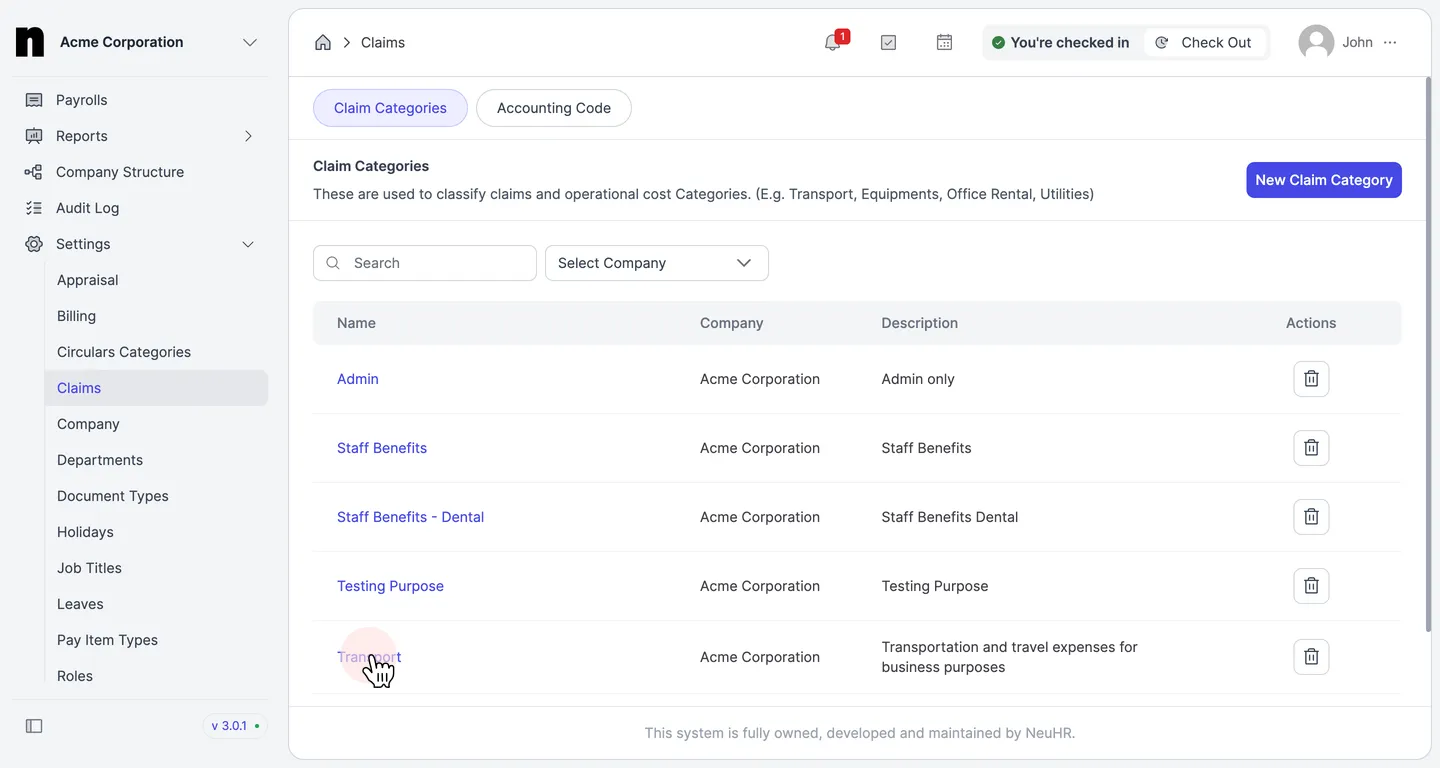The height and width of the screenshot is (768, 1440).
Task: Click the Company column header
Action: tap(731, 323)
